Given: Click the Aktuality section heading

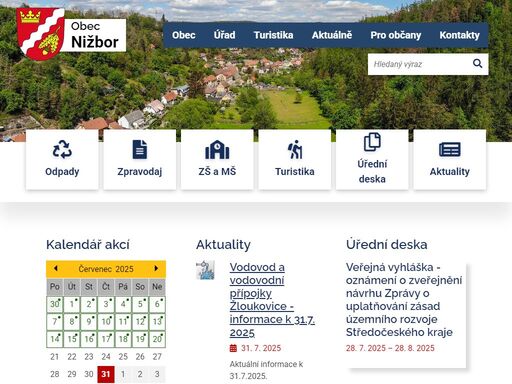Looking at the screenshot, I should (x=223, y=245).
